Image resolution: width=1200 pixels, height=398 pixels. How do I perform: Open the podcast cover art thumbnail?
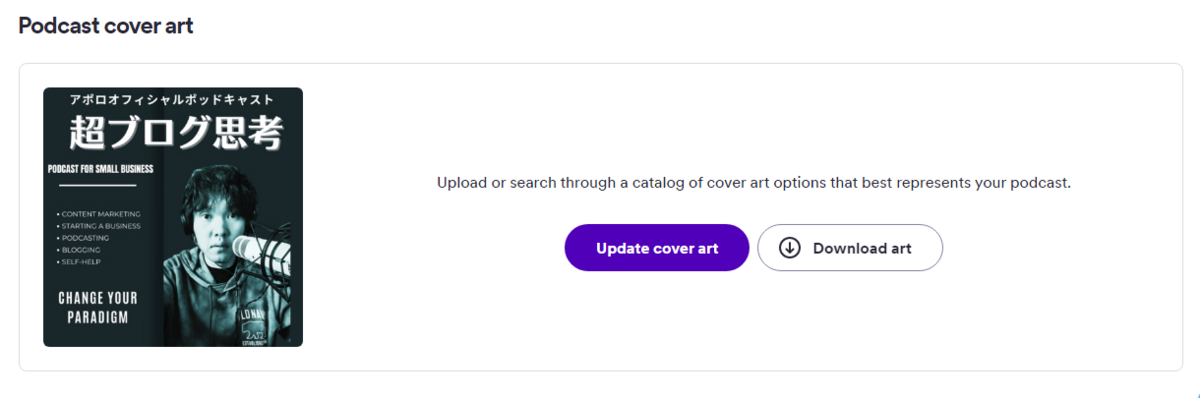point(173,217)
